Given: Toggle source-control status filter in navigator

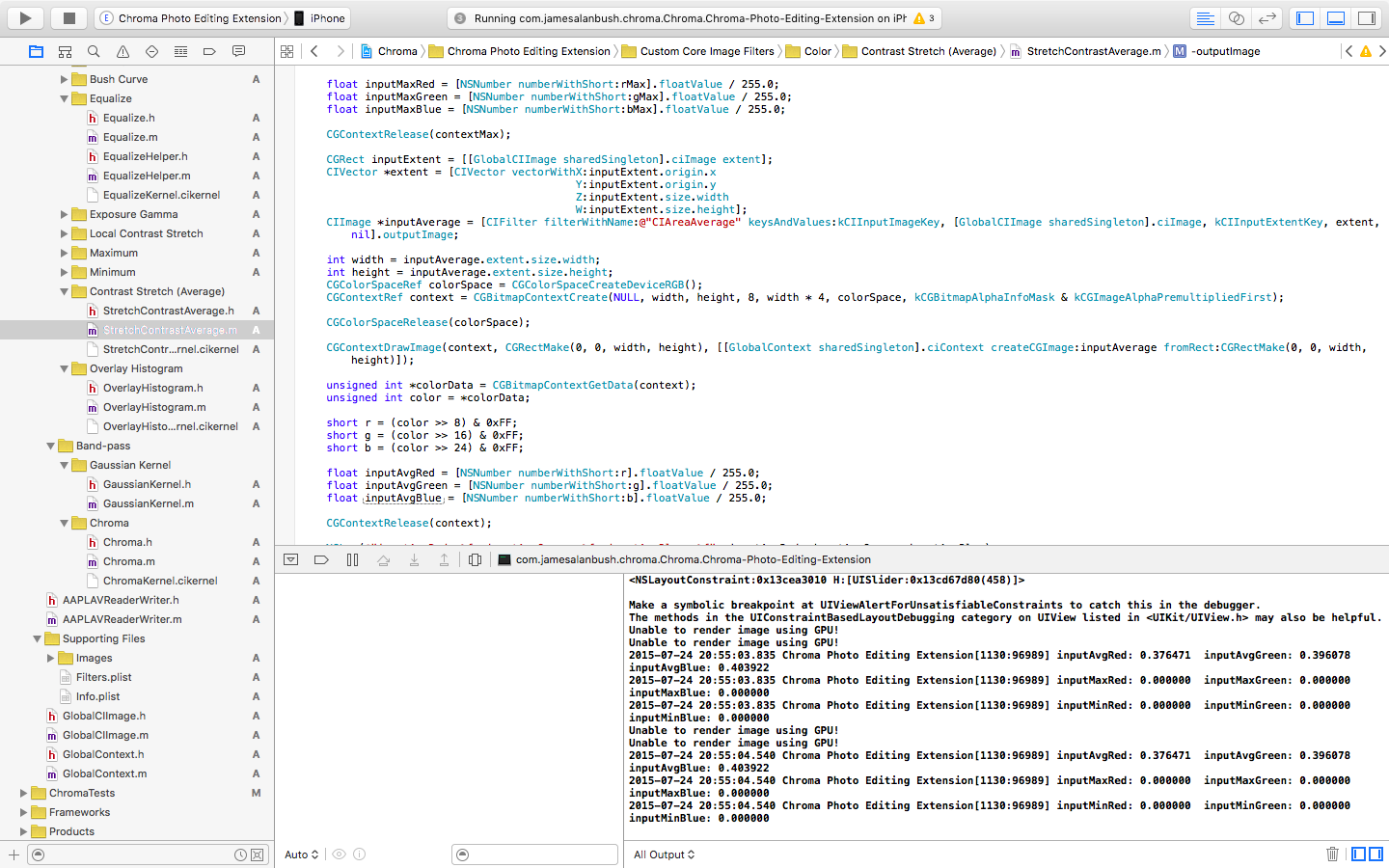Looking at the screenshot, I should 257,854.
